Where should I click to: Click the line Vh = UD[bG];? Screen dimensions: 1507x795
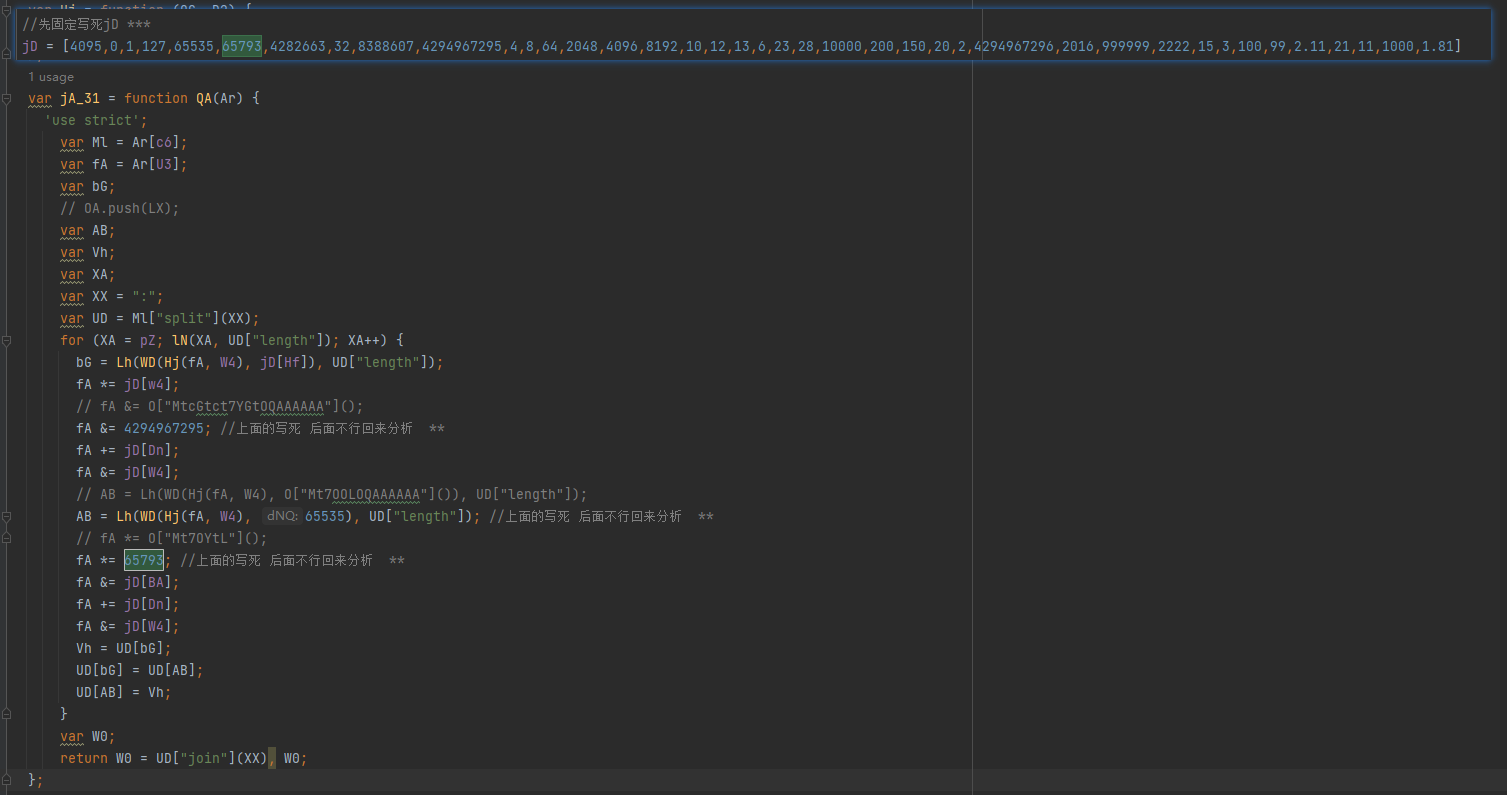pyautogui.click(x=124, y=648)
